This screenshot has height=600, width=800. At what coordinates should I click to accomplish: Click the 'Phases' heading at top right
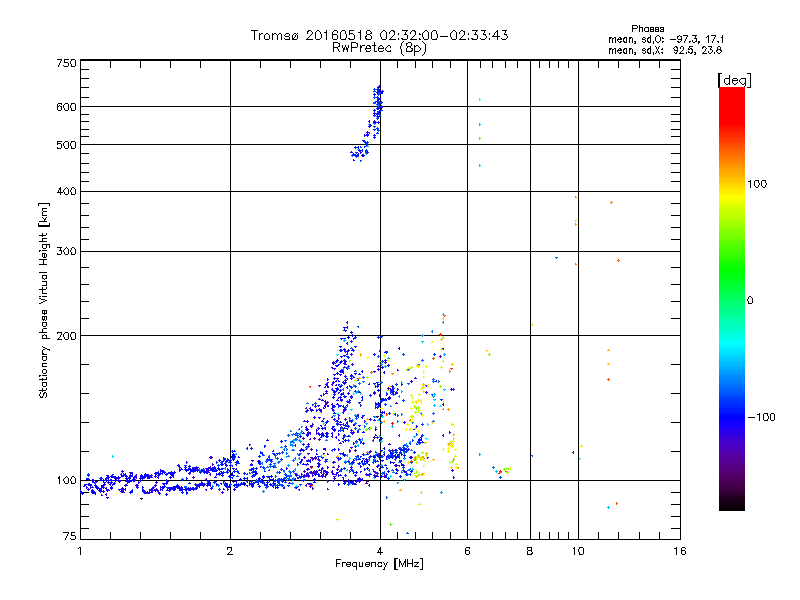point(647,29)
